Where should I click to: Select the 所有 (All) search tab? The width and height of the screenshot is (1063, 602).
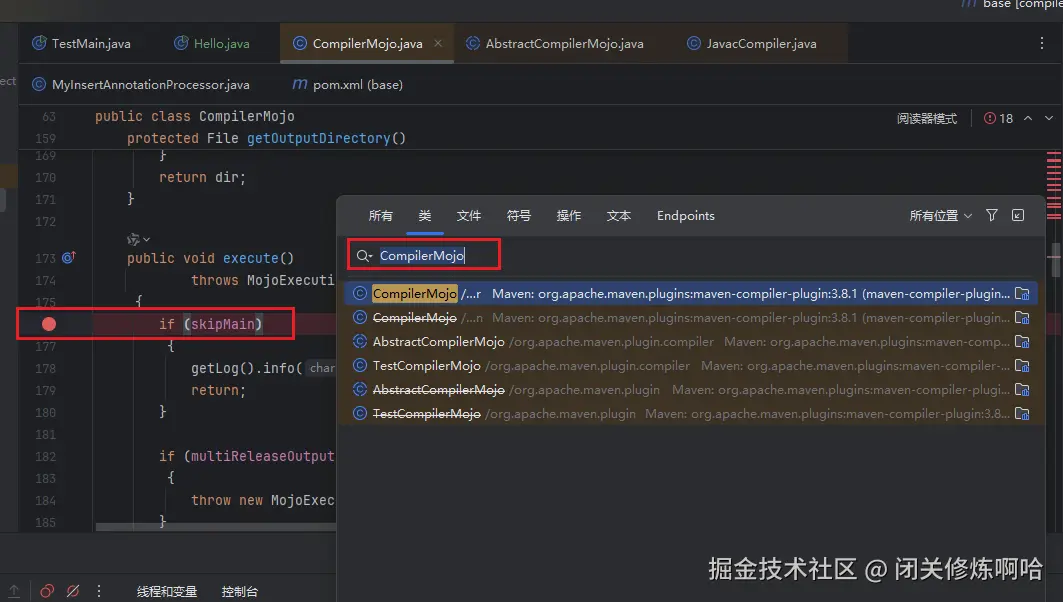(380, 216)
